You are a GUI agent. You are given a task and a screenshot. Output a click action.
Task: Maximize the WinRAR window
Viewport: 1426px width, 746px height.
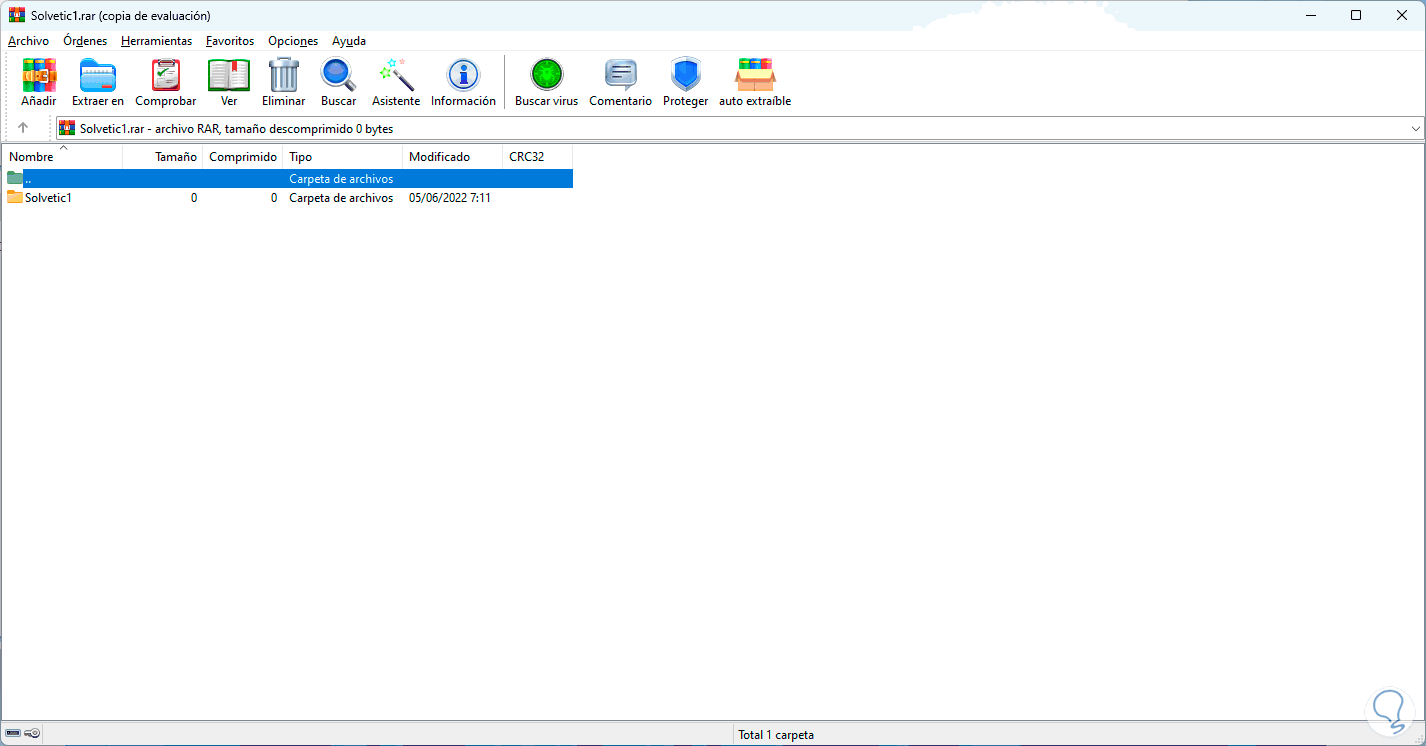tap(1356, 15)
